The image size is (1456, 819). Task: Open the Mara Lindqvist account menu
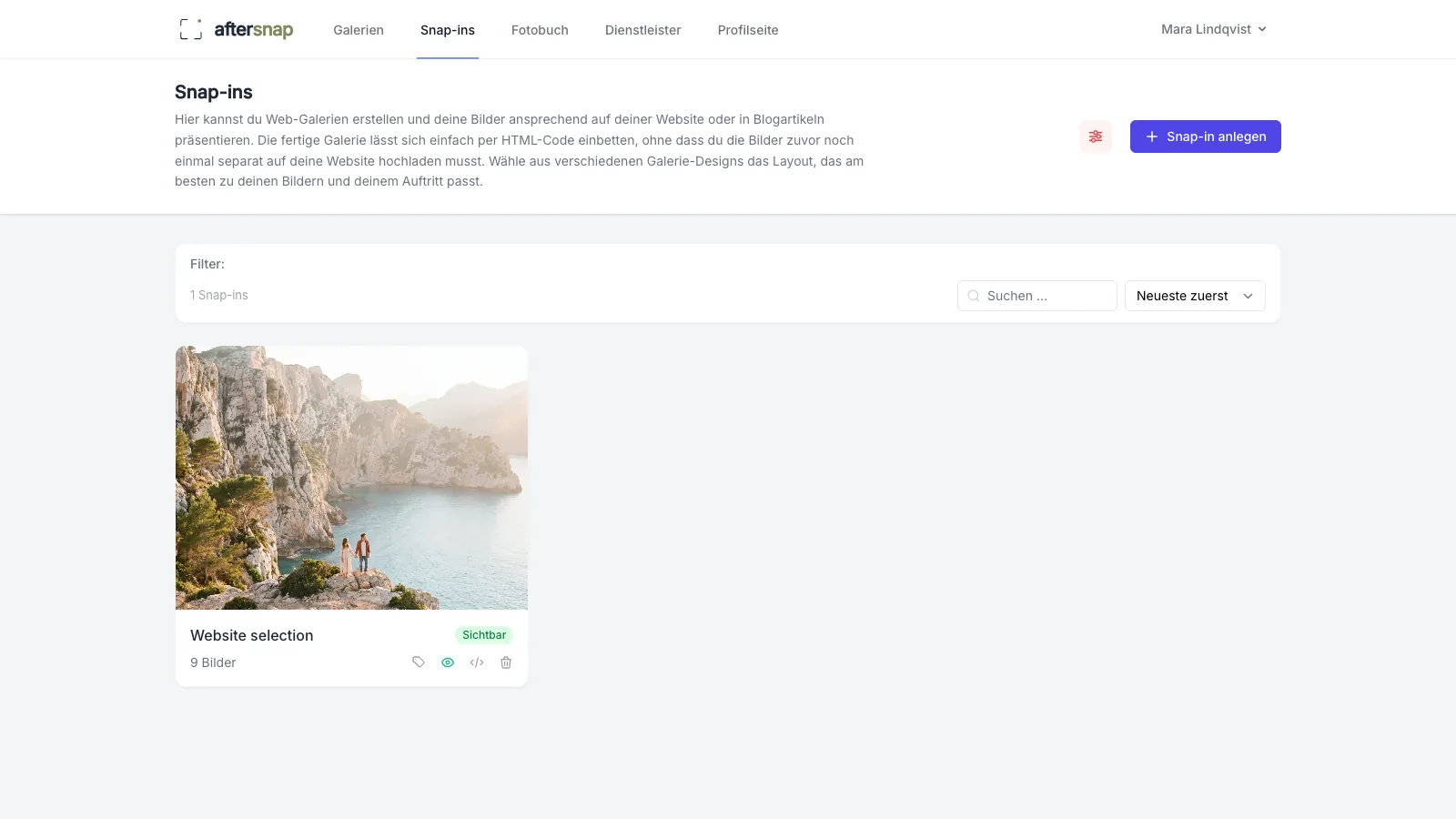click(x=1214, y=29)
